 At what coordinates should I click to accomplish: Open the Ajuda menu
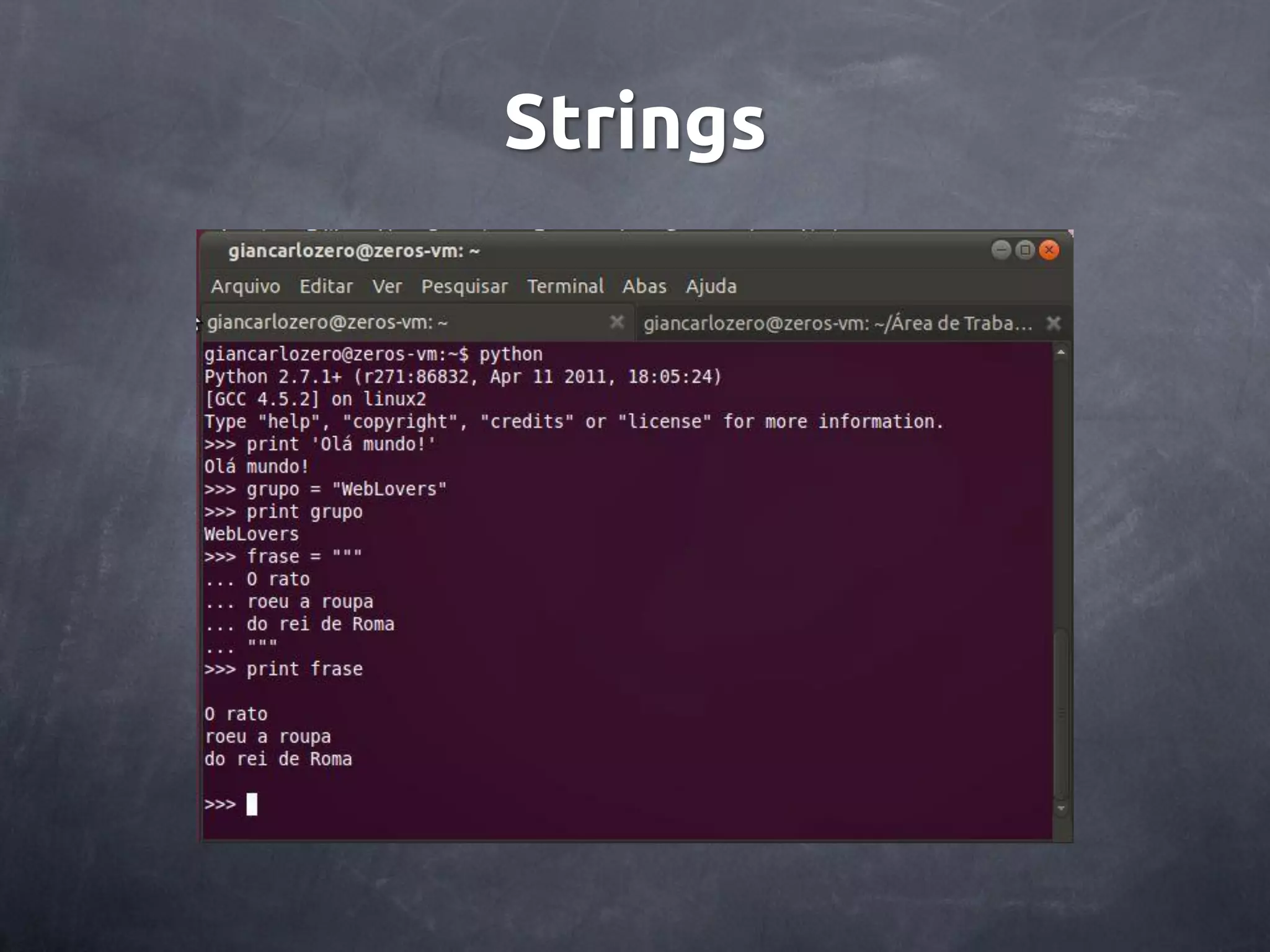pyautogui.click(x=711, y=286)
